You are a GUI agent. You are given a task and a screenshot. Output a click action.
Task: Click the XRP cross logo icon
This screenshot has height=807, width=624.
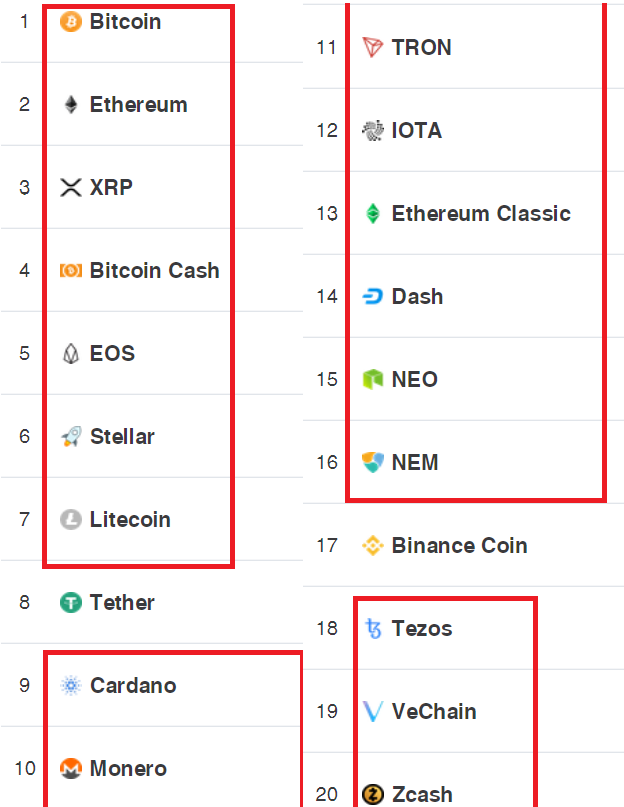pyautogui.click(x=71, y=187)
